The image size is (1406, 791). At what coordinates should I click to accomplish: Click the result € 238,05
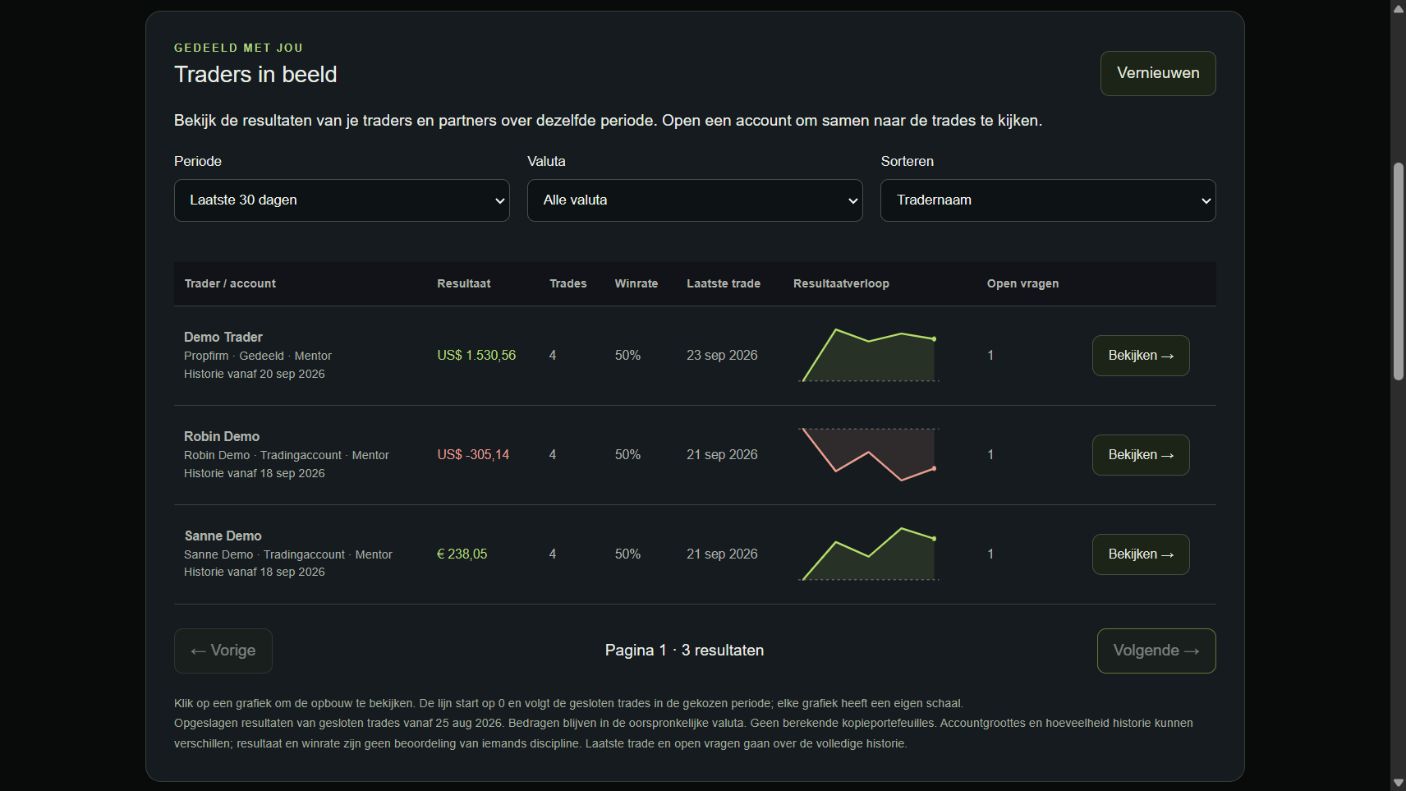point(462,554)
